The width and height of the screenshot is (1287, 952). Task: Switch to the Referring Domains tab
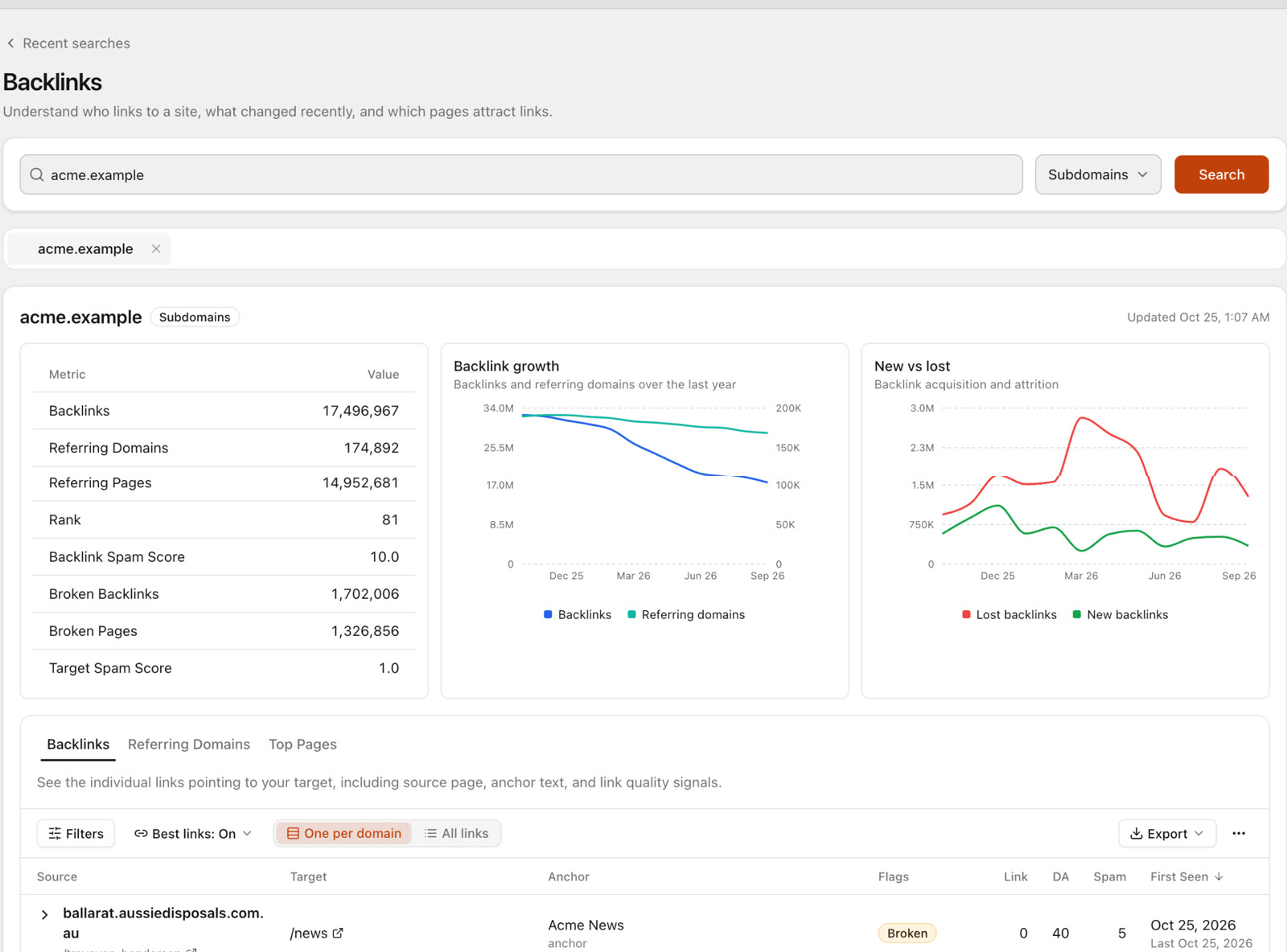pyautogui.click(x=189, y=745)
